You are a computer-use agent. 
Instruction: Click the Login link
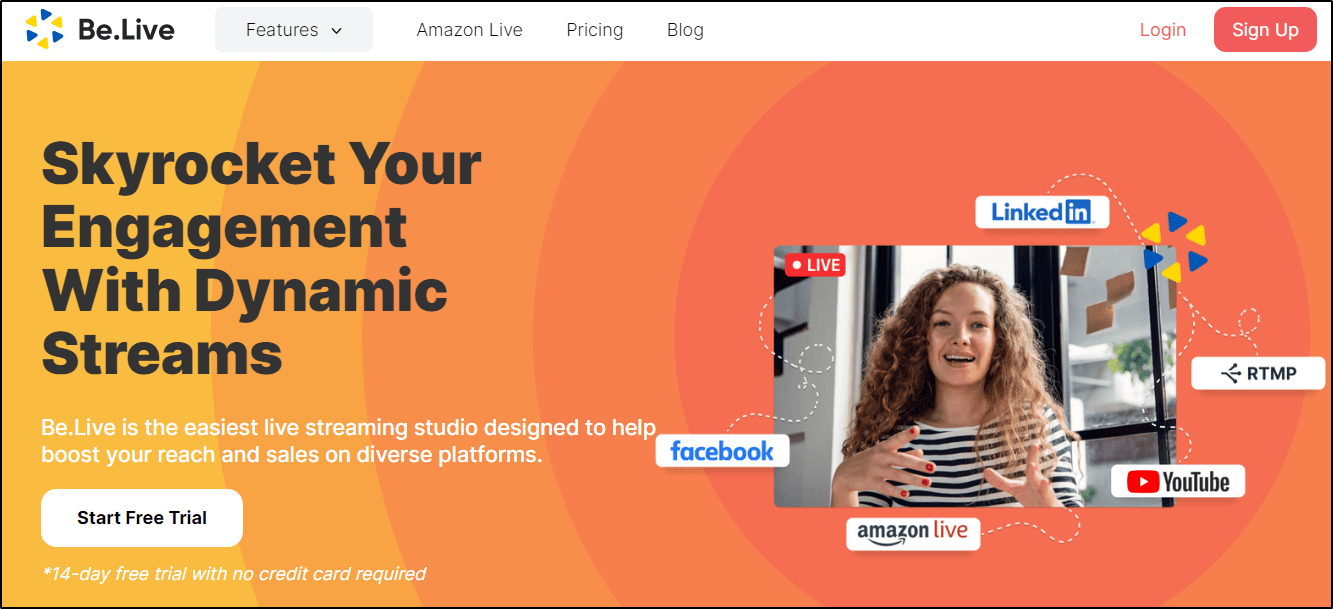point(1163,30)
